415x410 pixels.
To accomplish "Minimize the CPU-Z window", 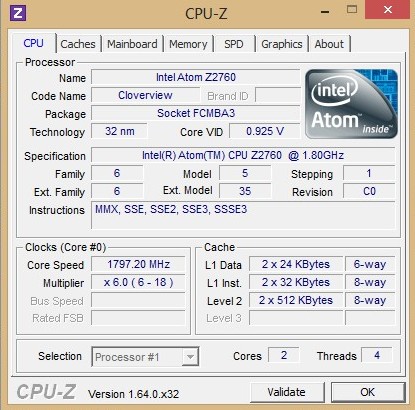I will point(325,12).
